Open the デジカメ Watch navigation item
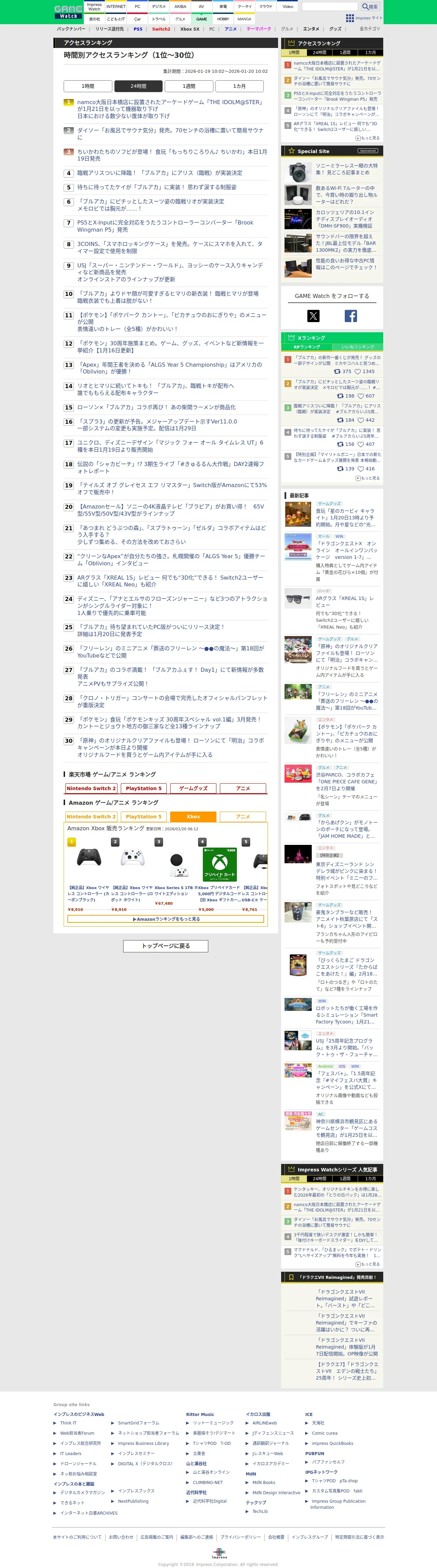Viewport: 437px width, 1568px height. 159,7
